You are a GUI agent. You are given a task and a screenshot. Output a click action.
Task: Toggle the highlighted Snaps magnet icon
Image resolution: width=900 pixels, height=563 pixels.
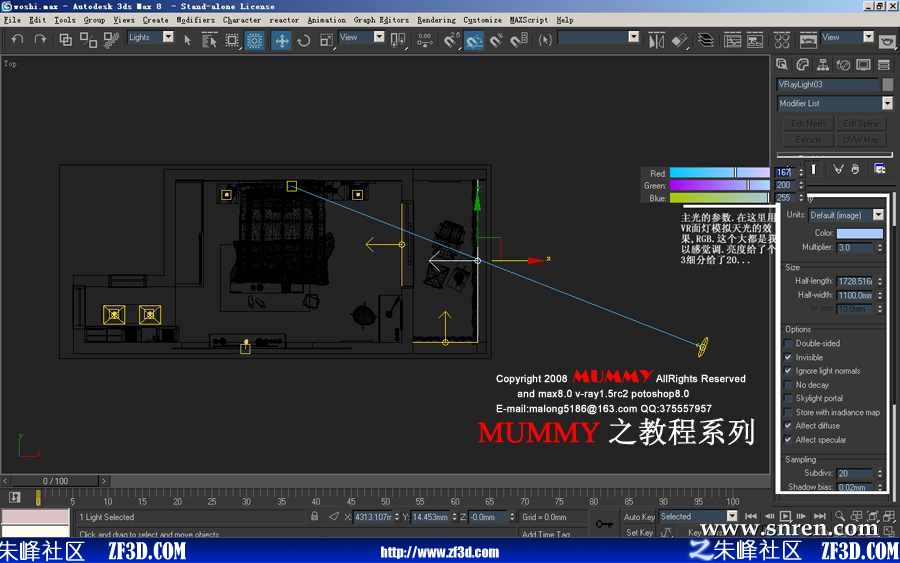[x=474, y=40]
